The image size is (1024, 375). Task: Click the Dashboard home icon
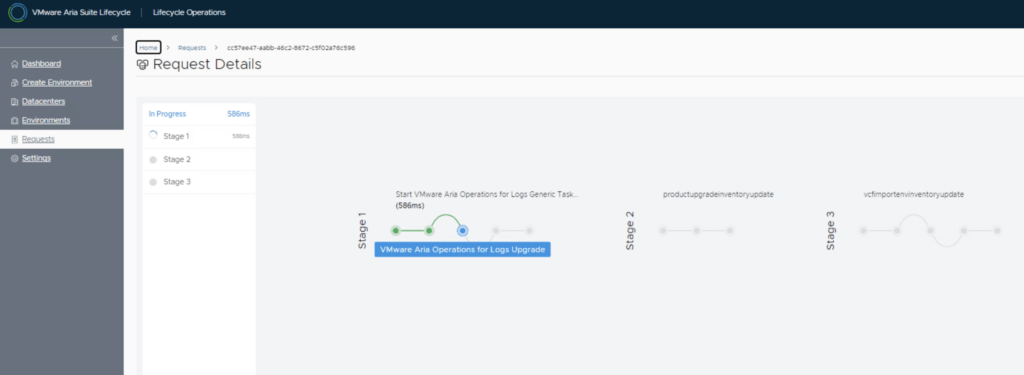point(15,64)
